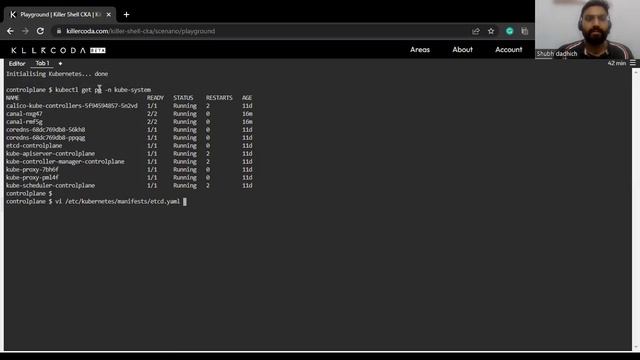The height and width of the screenshot is (360, 640).
Task: Select Tab 1 terminal tab
Action: coord(42,63)
